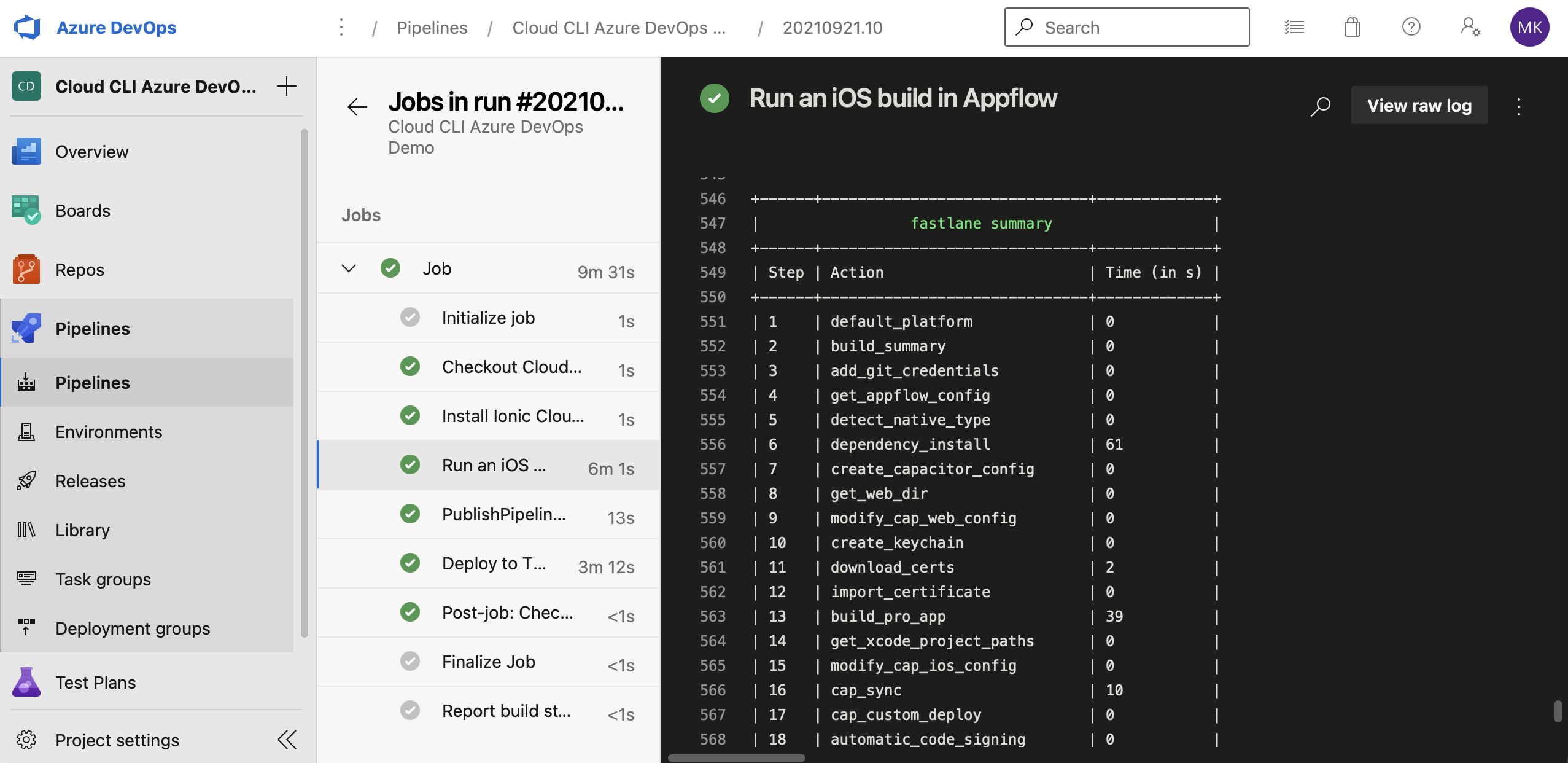
Task: Open the Cloud CLI Azure DevOps Demo link
Action: coord(485,136)
